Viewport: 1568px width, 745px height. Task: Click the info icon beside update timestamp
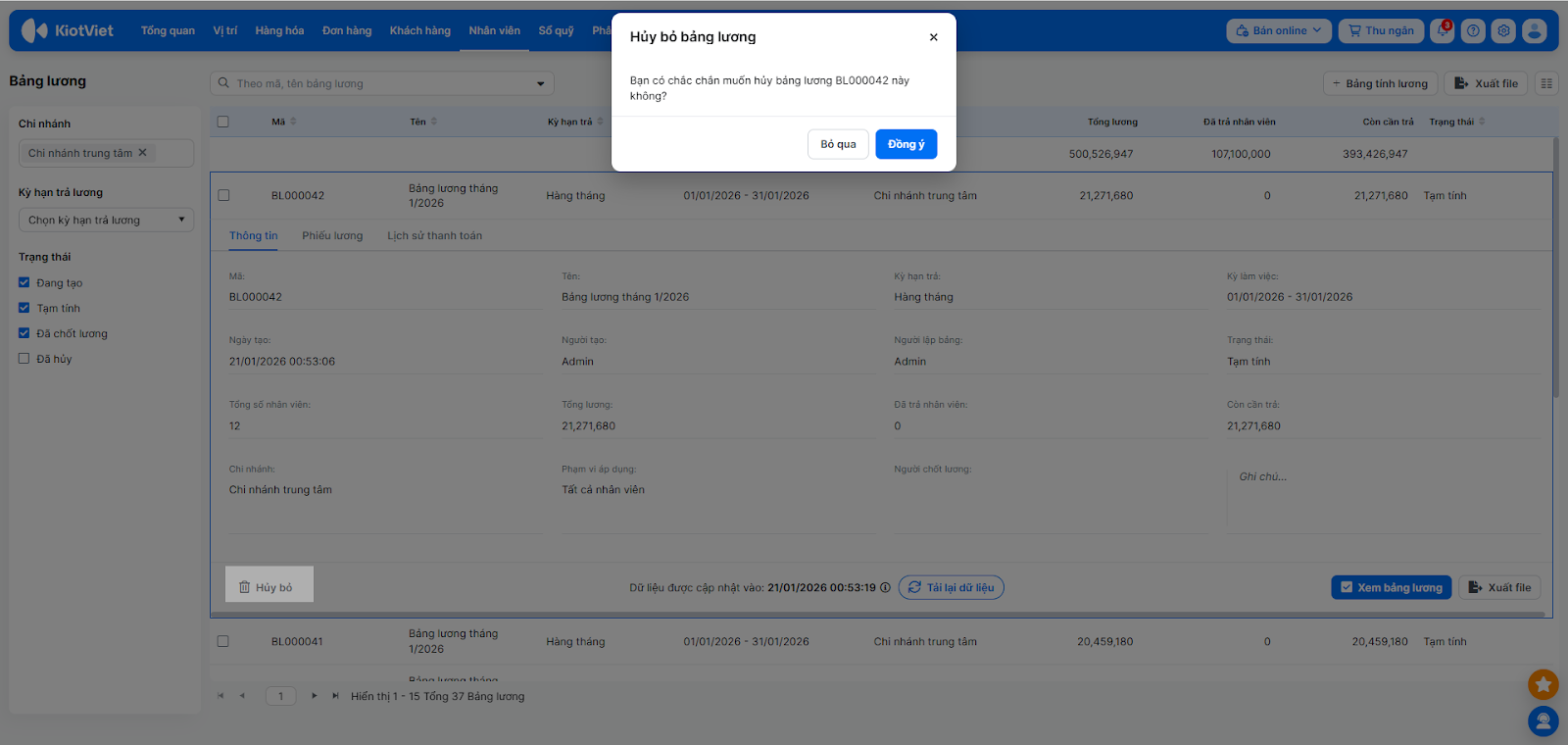886,588
